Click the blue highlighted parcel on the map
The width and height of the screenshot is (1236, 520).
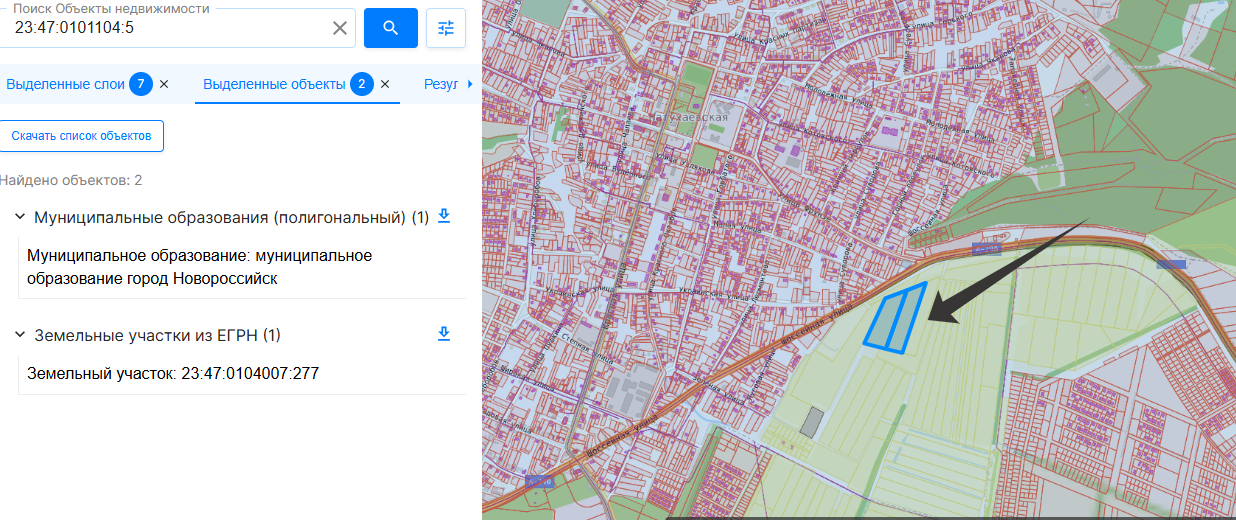tap(895, 318)
